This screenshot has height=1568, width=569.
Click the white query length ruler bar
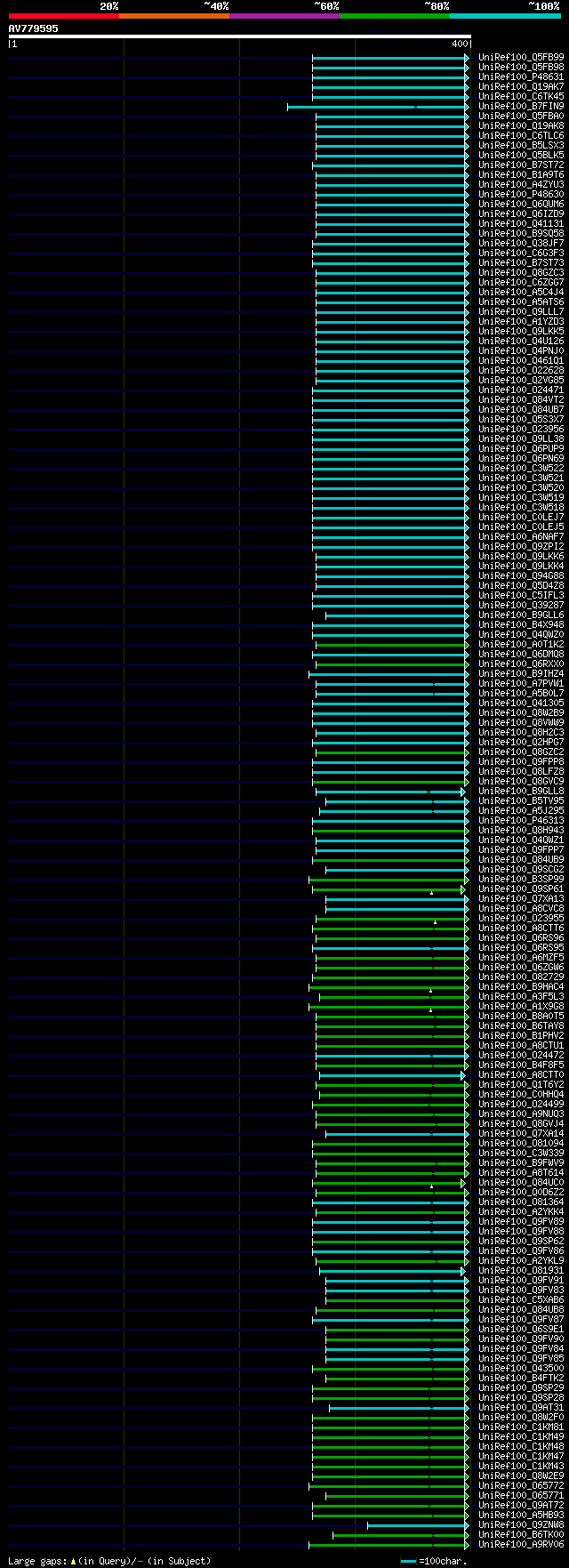pyautogui.click(x=239, y=36)
